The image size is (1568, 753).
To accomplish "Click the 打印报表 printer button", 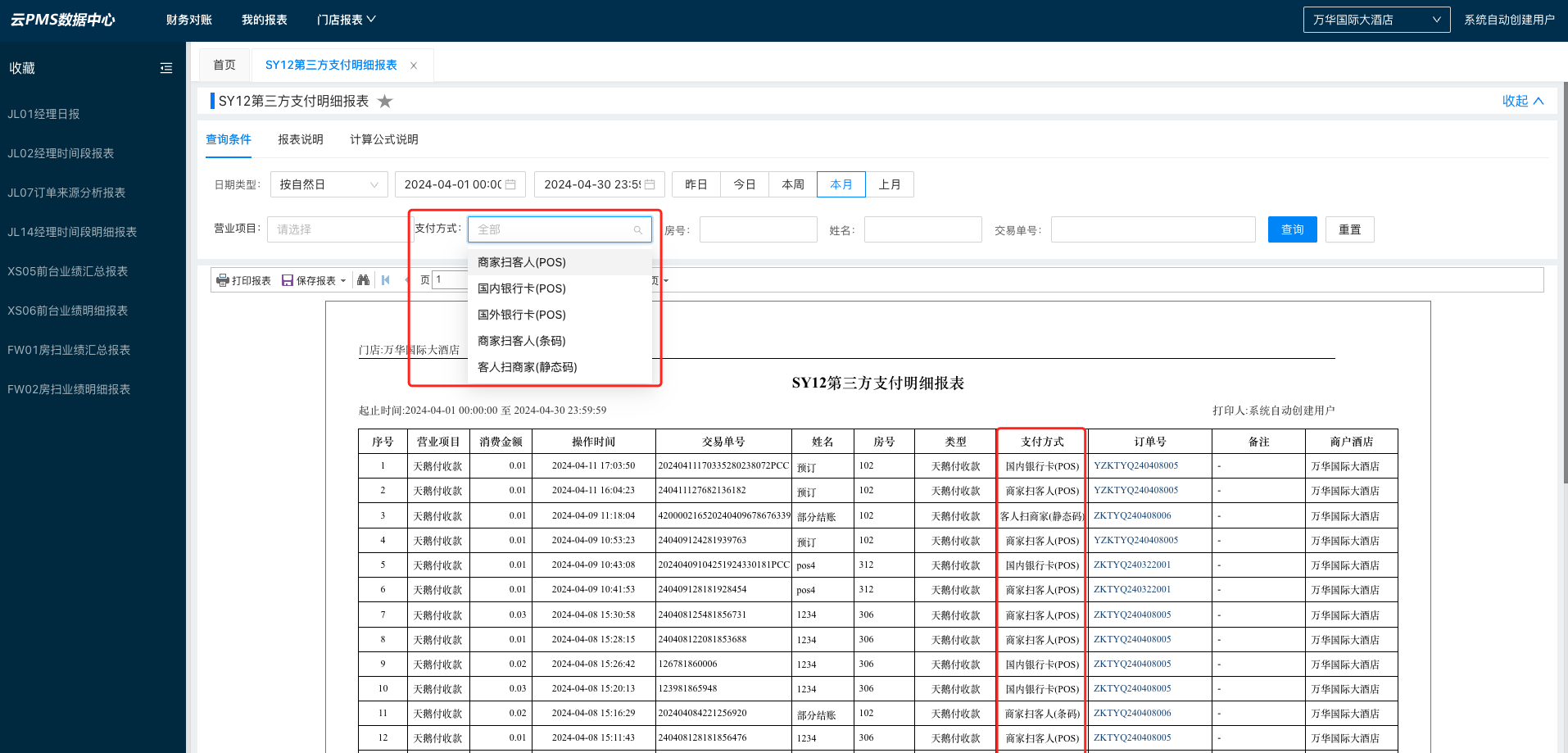I will coord(243,280).
